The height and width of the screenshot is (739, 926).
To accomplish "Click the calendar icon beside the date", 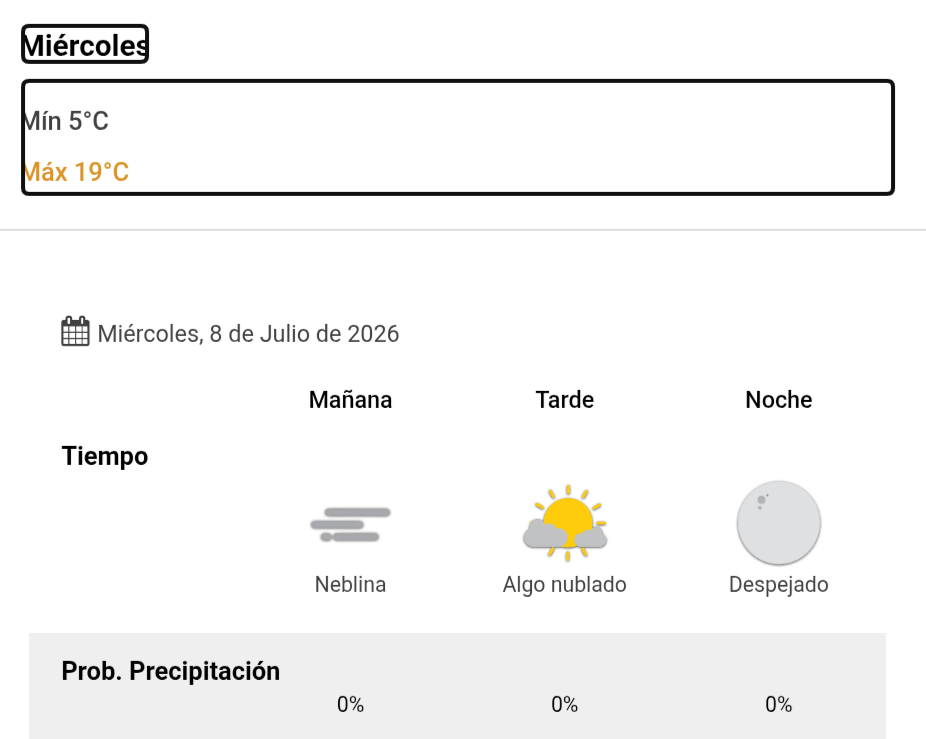I will pyautogui.click(x=76, y=331).
